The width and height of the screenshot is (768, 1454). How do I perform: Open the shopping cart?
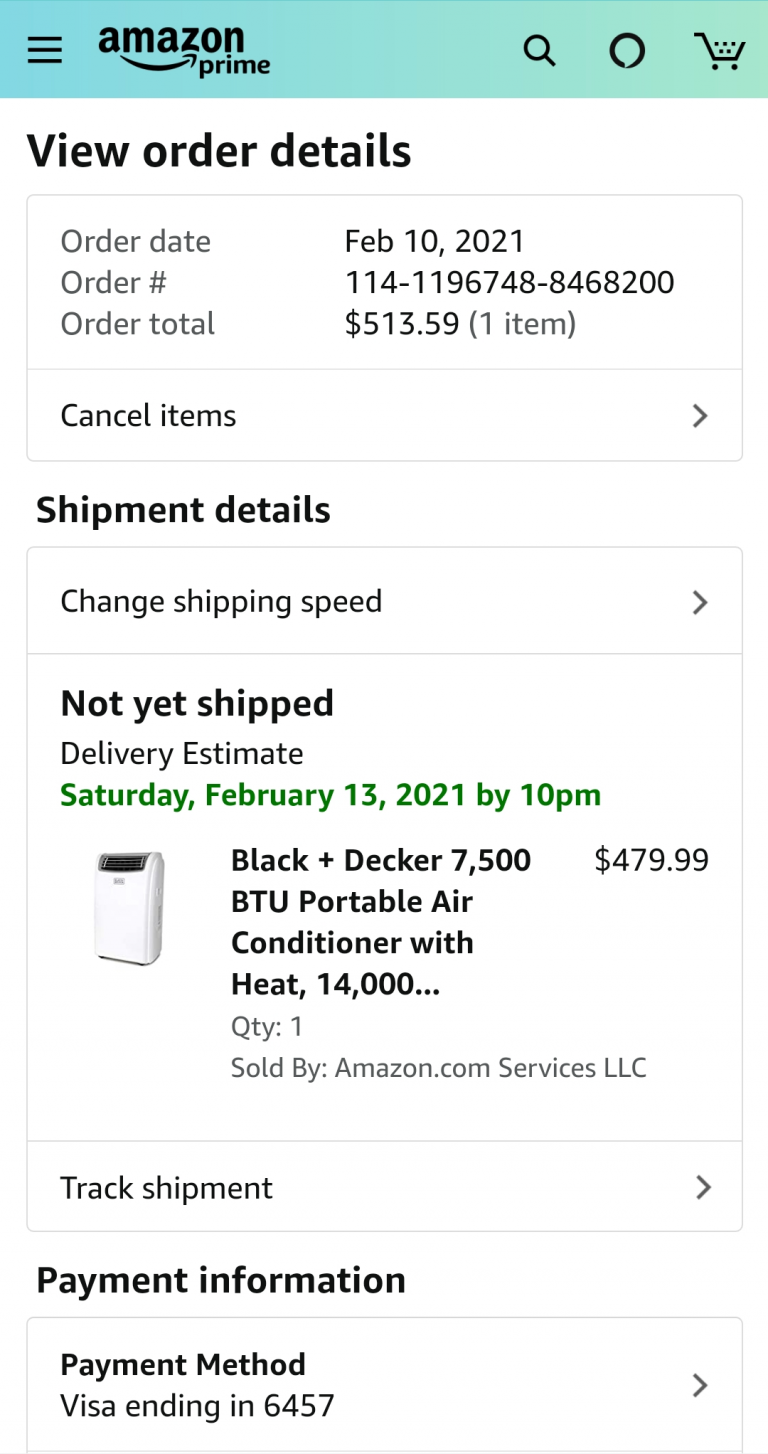click(719, 51)
